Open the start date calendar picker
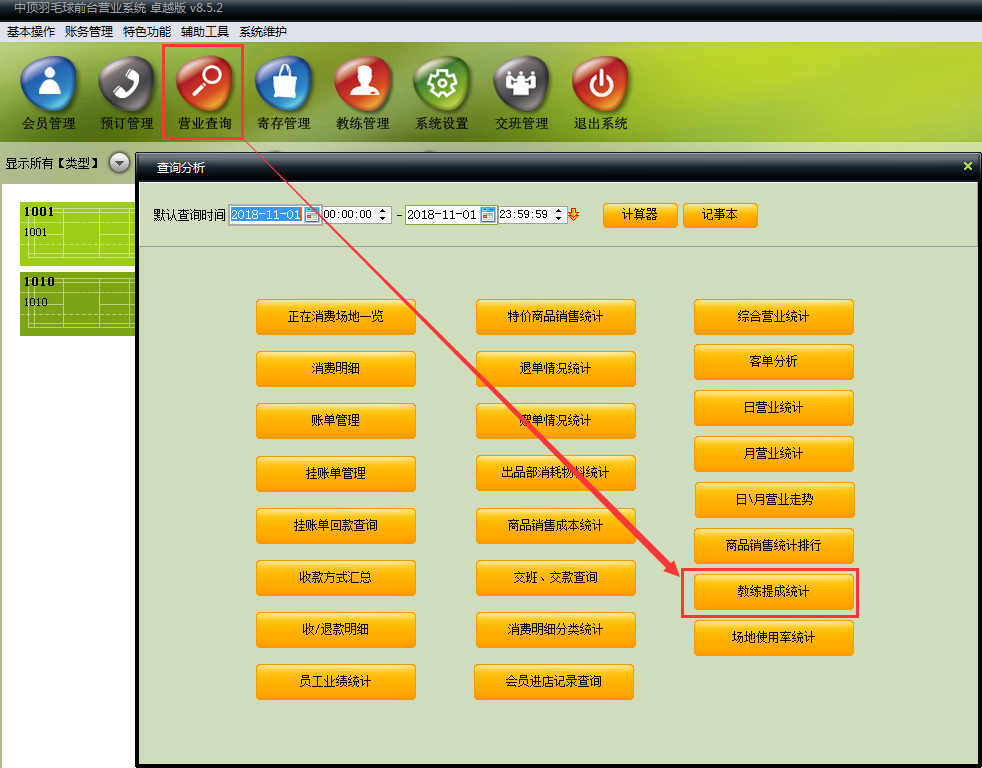The image size is (982, 768). tap(312, 215)
